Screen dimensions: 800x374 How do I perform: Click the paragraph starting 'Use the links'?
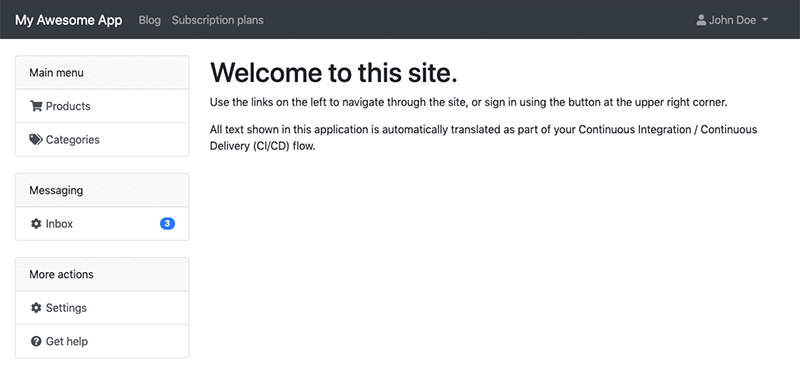click(x=468, y=102)
